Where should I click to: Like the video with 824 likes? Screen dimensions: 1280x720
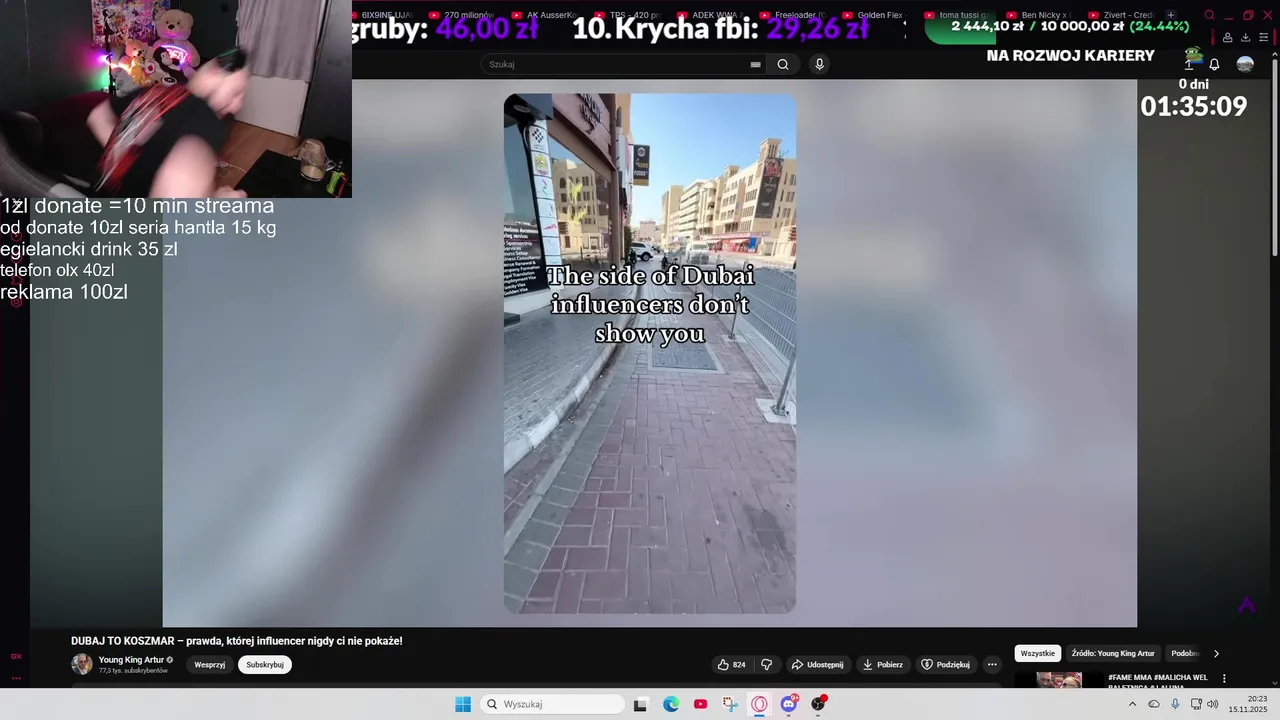[732, 664]
